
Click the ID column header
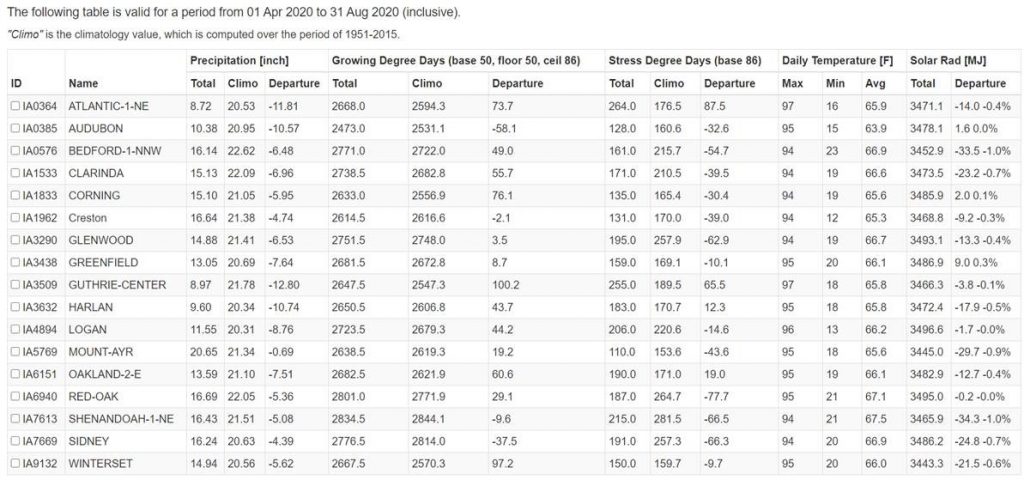pyautogui.click(x=16, y=83)
